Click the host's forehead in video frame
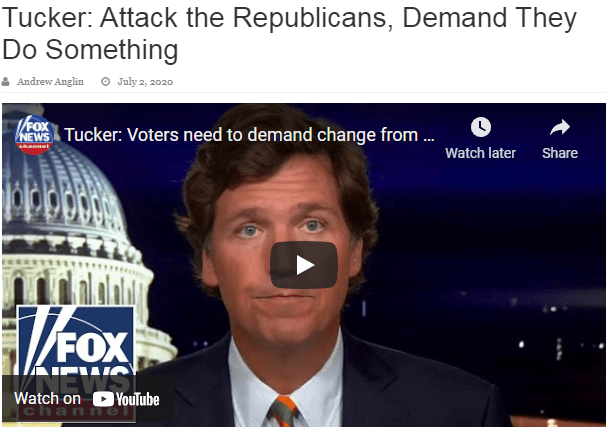The image size is (613, 438). 274,186
